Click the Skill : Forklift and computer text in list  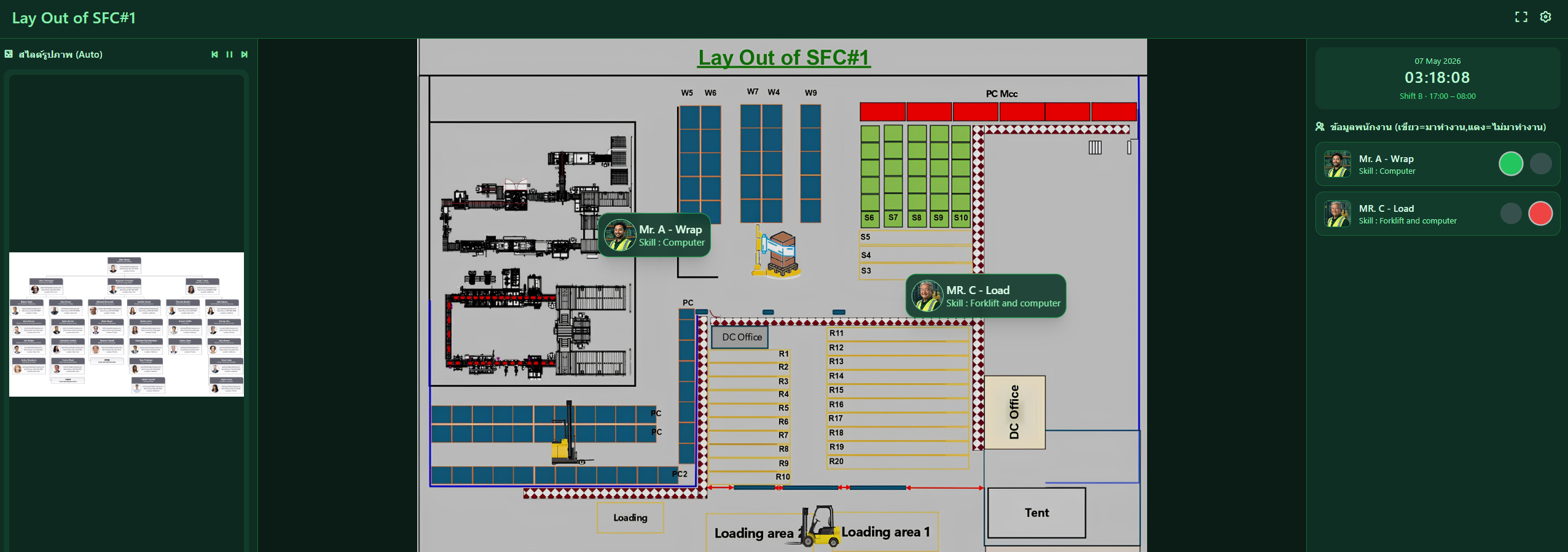1408,220
